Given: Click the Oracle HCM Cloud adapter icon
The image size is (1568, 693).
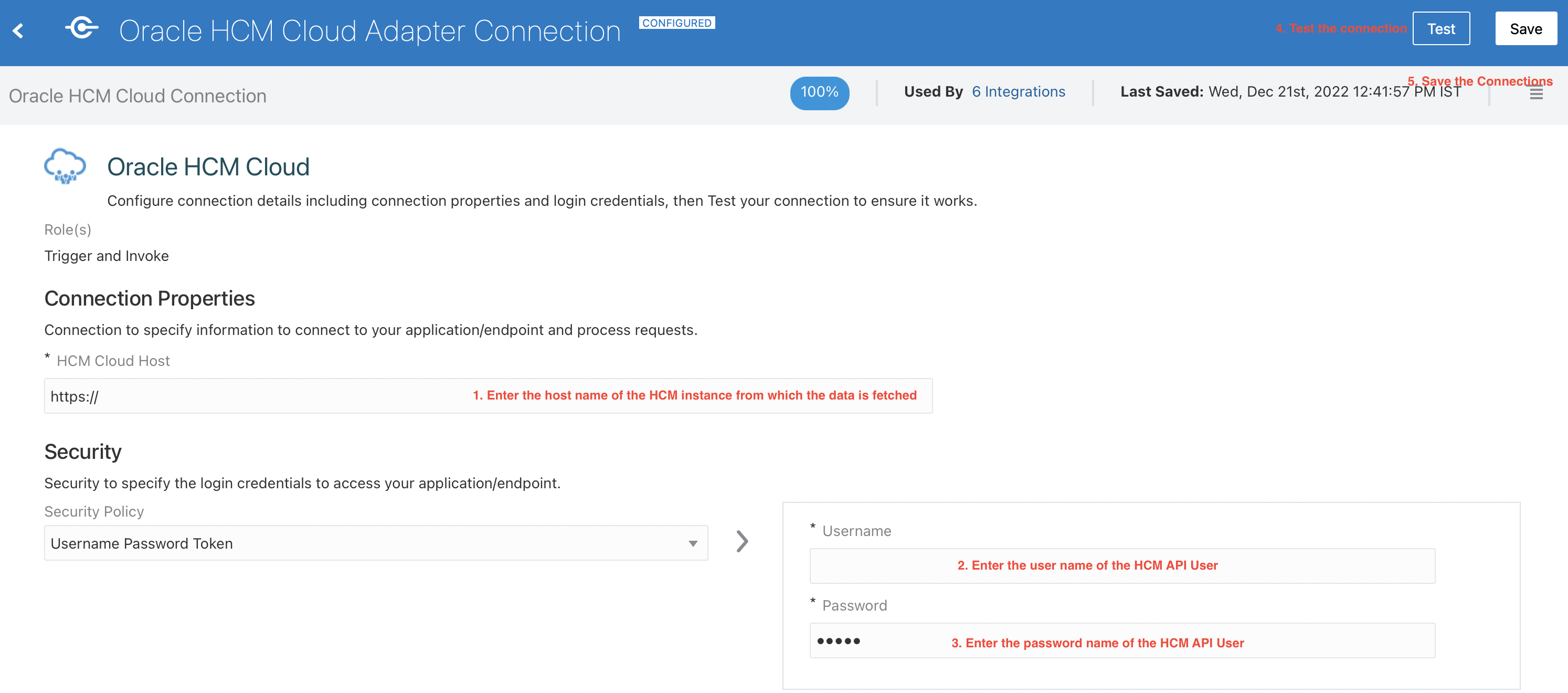Looking at the screenshot, I should coord(65,166).
